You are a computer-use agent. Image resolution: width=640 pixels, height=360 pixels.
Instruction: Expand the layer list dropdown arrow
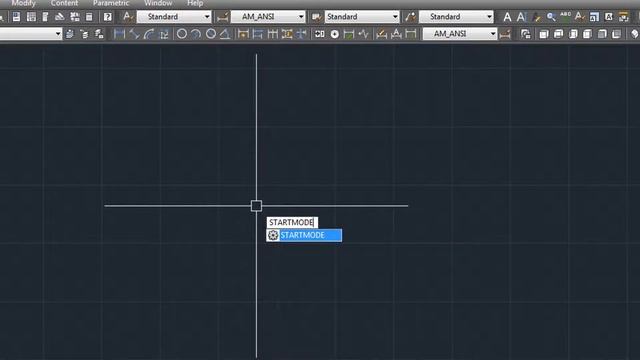[58, 34]
